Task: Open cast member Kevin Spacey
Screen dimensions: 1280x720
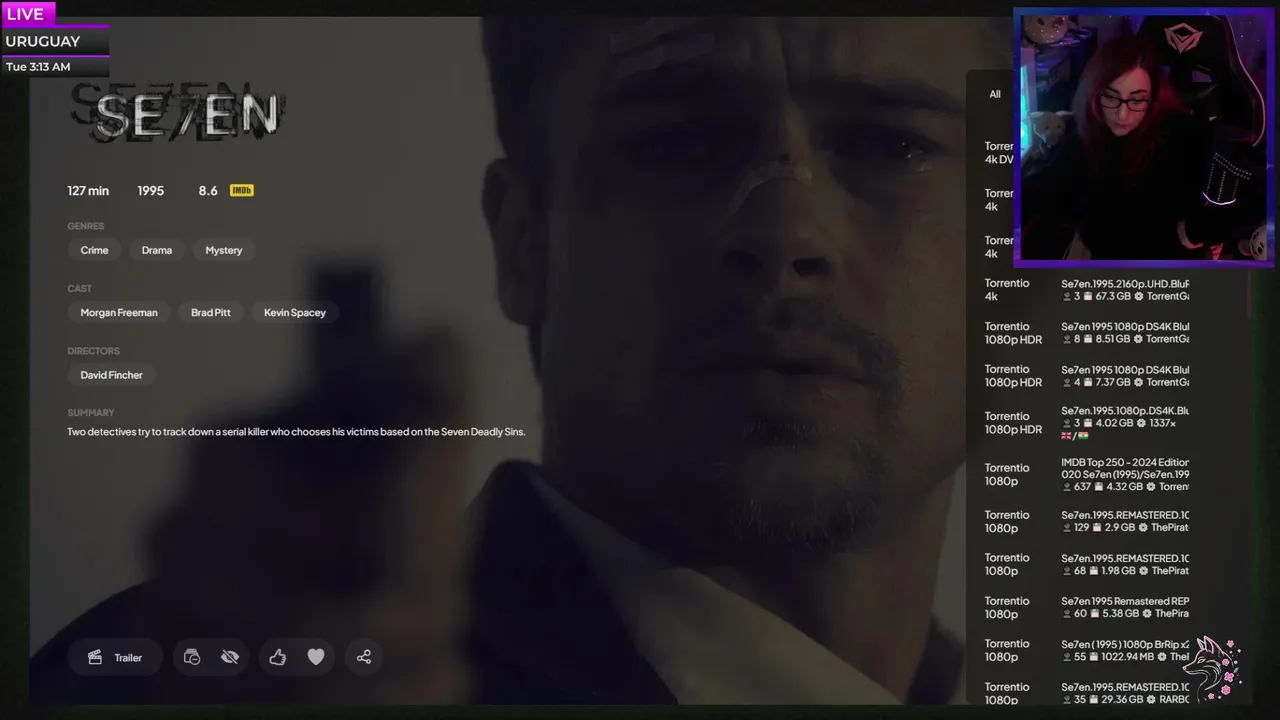Action: (x=295, y=312)
